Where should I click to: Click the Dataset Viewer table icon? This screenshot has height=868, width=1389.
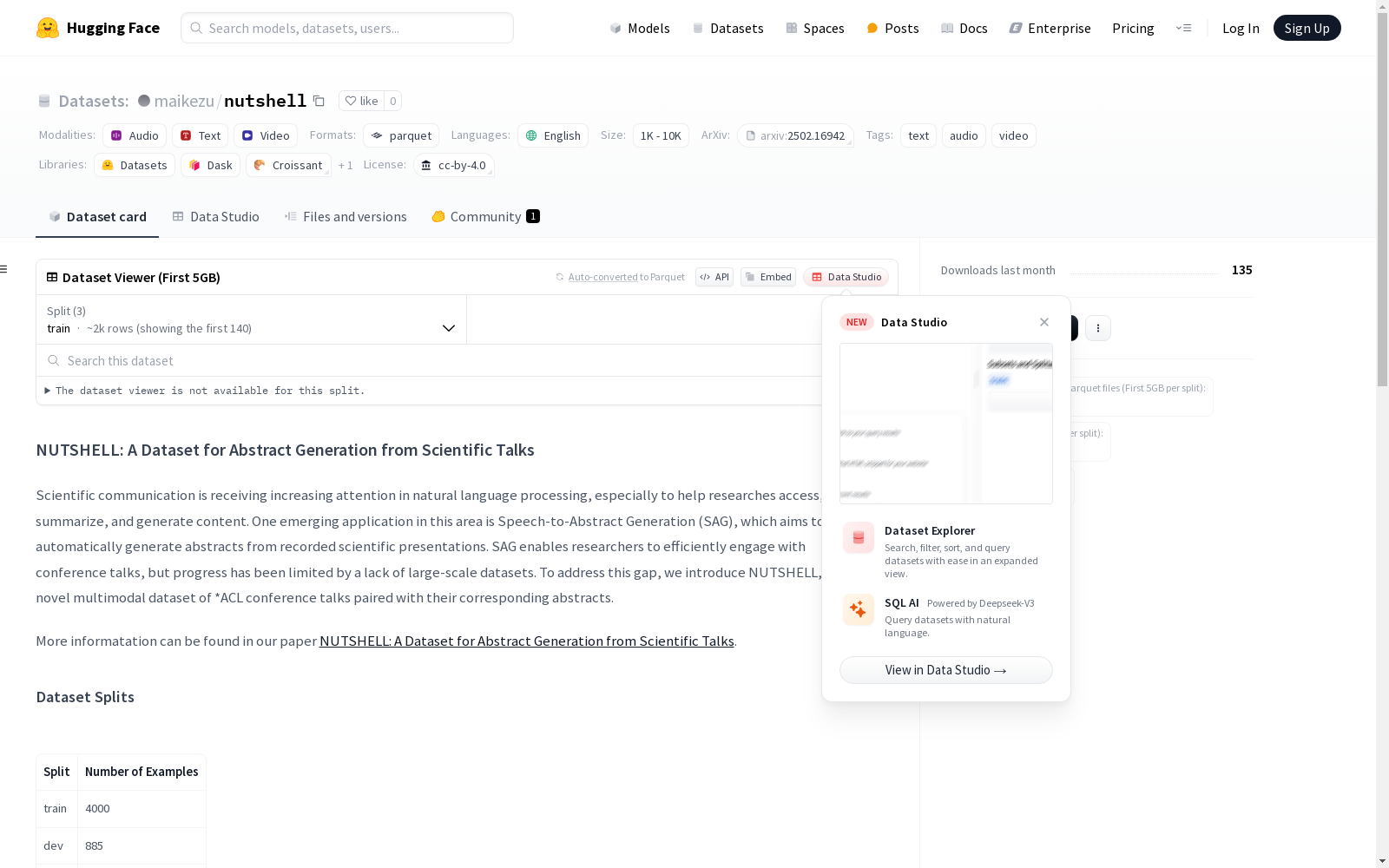pyautogui.click(x=52, y=277)
